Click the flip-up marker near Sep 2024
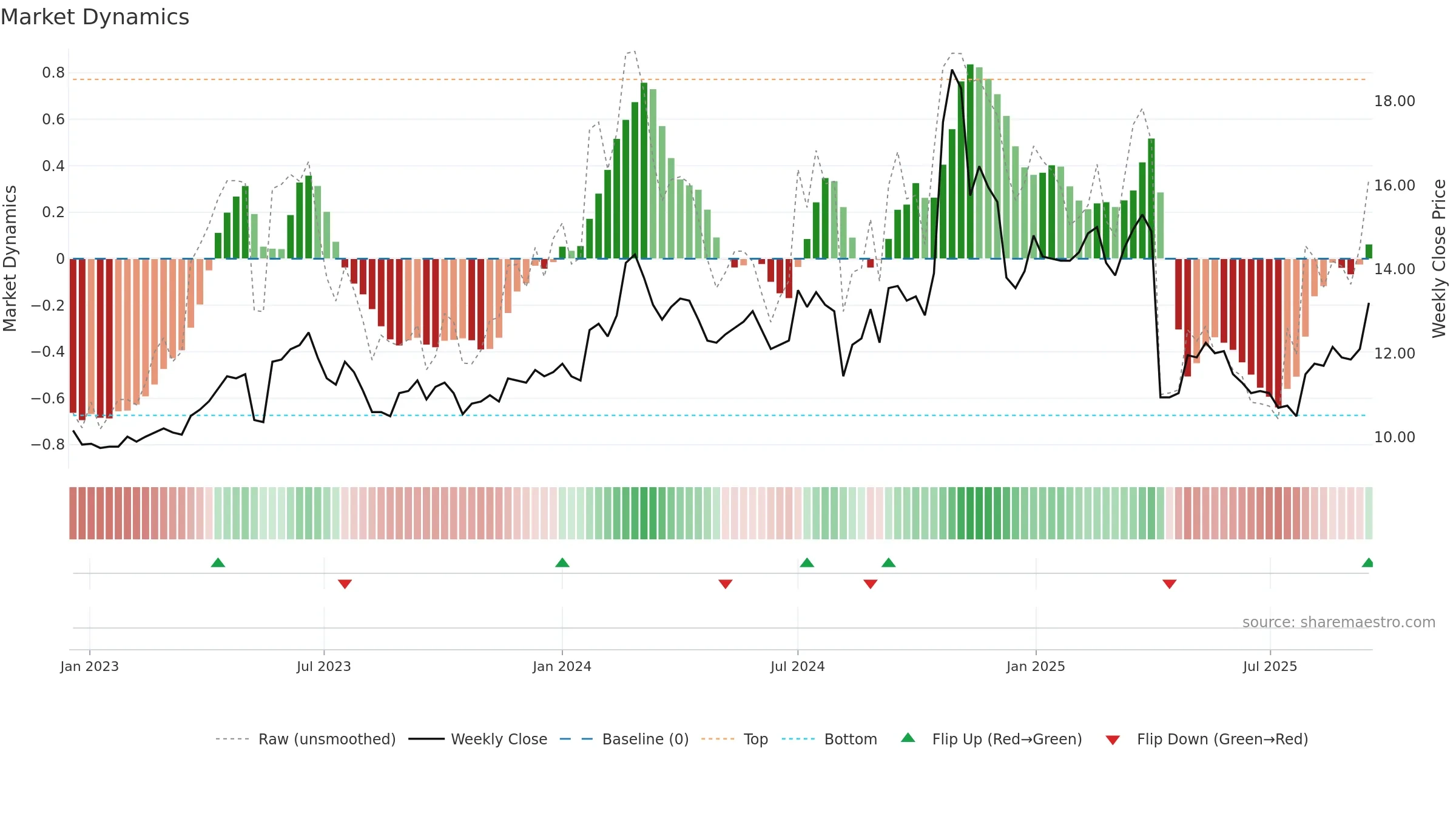Viewport: 1456px width, 819px height. [x=889, y=562]
